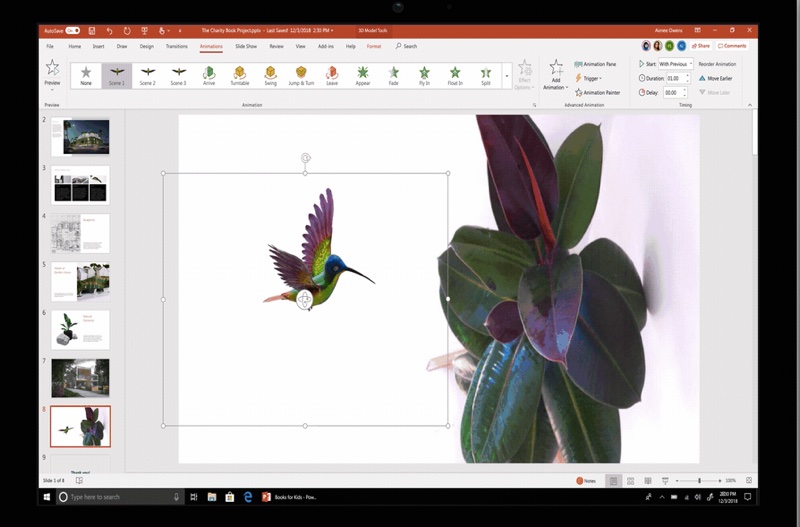
Task: Toggle the AutoSave switch
Action: tap(73, 31)
